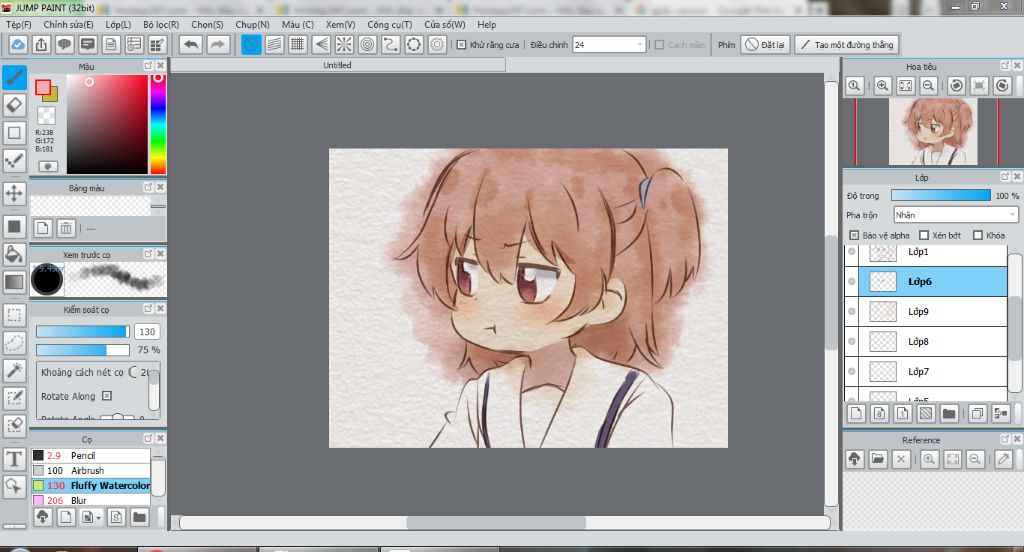
Task: Select the Bucket fill tool
Action: [x=14, y=254]
